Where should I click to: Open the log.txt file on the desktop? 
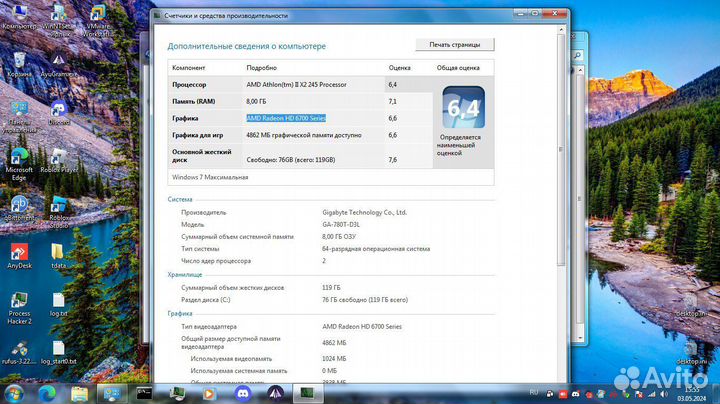[x=59, y=303]
